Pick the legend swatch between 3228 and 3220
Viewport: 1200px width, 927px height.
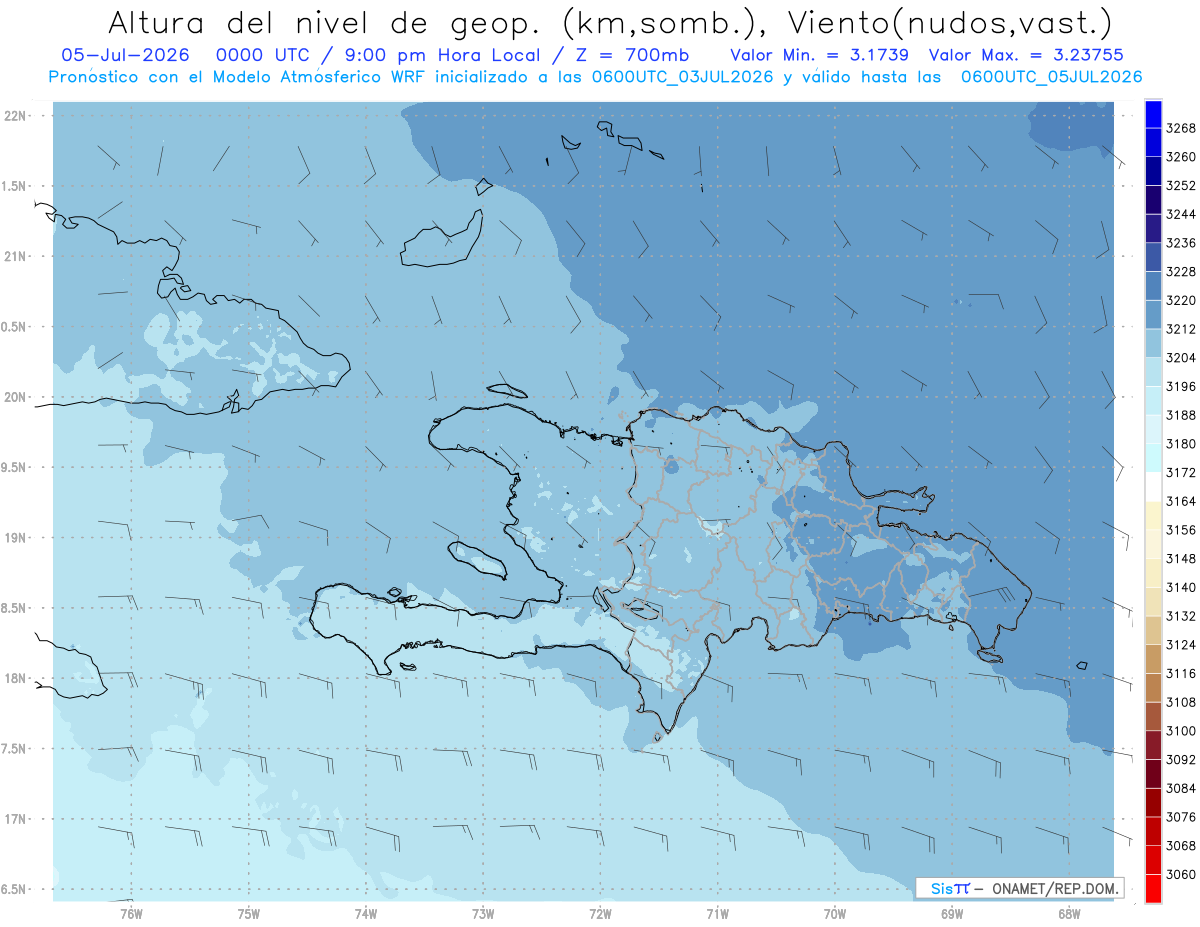click(x=1153, y=286)
